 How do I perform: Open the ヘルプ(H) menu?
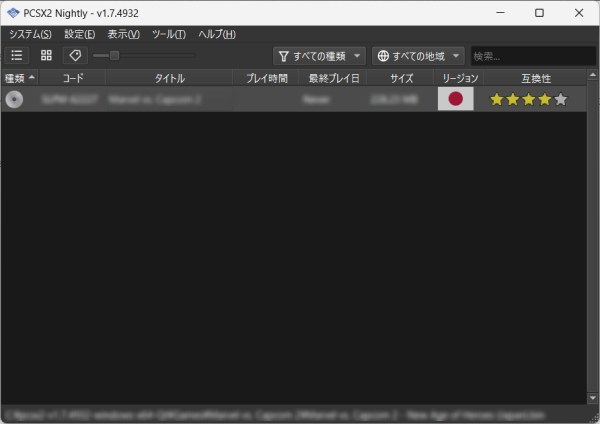(217, 34)
